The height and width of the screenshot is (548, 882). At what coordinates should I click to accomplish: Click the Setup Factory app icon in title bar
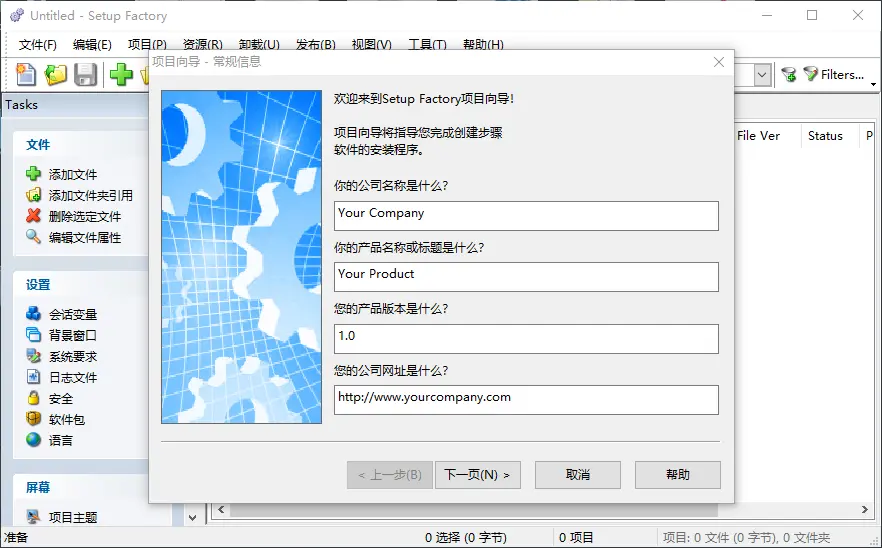17,15
